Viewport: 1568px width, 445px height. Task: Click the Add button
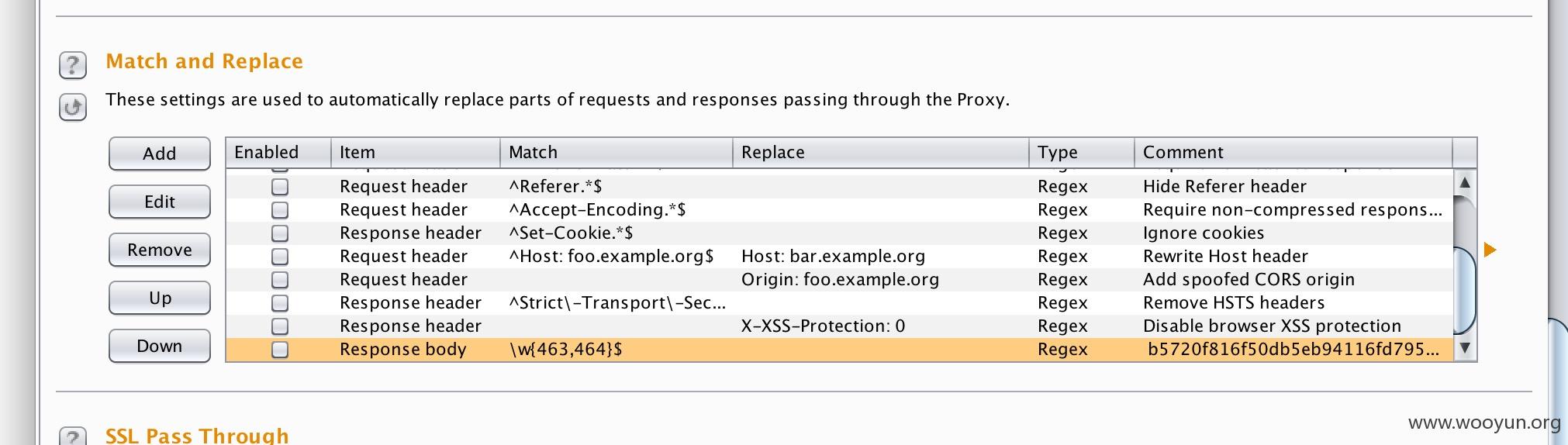click(x=160, y=154)
